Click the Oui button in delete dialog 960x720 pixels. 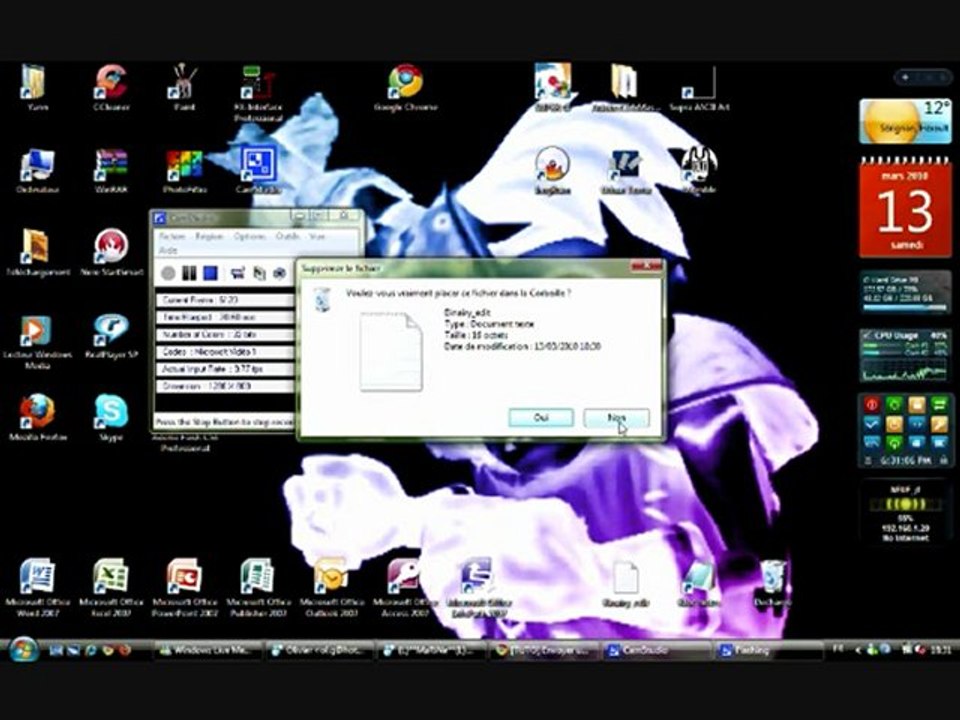[x=541, y=418]
